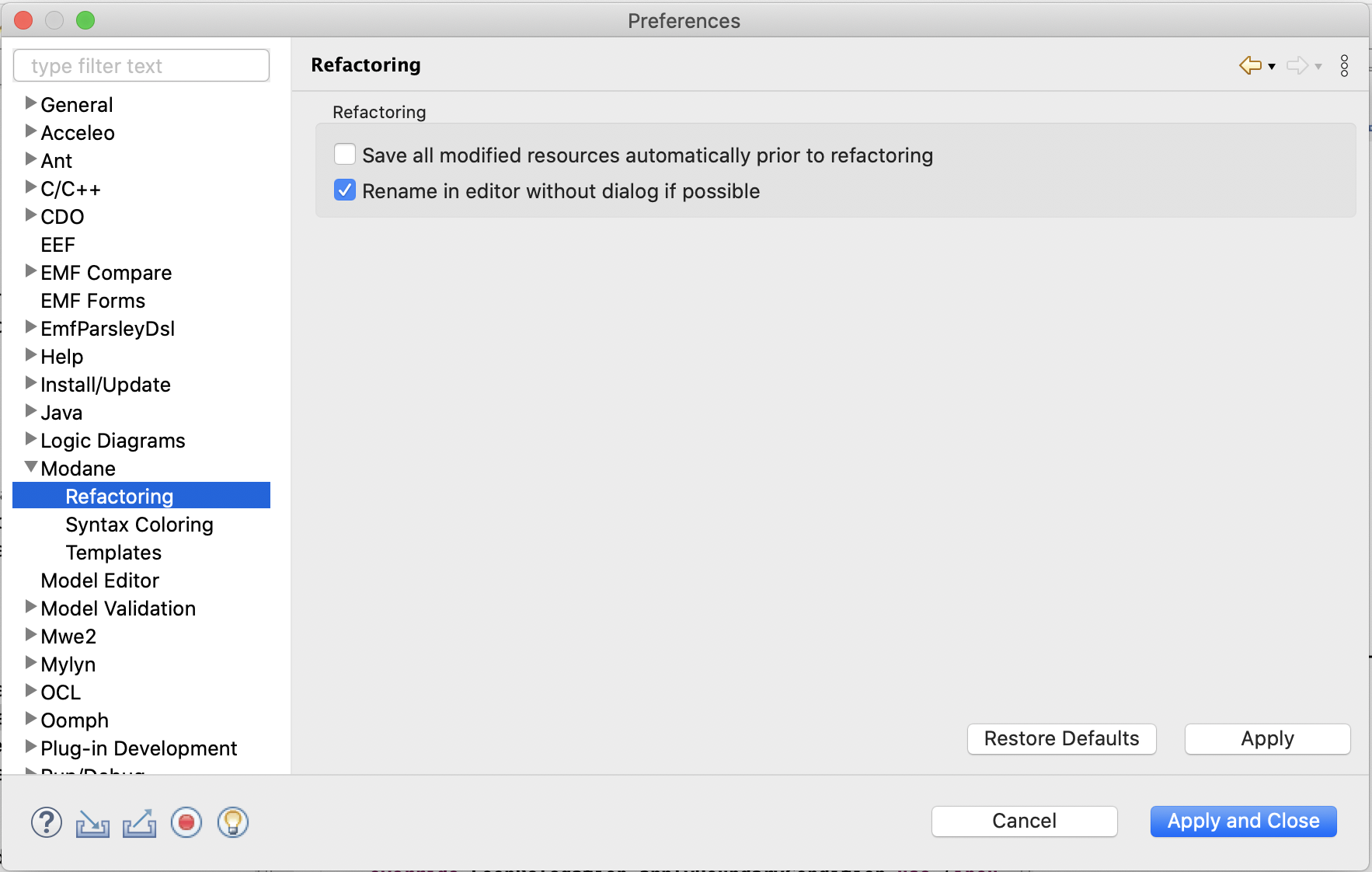Expand the Plug-in Development node

(31, 746)
